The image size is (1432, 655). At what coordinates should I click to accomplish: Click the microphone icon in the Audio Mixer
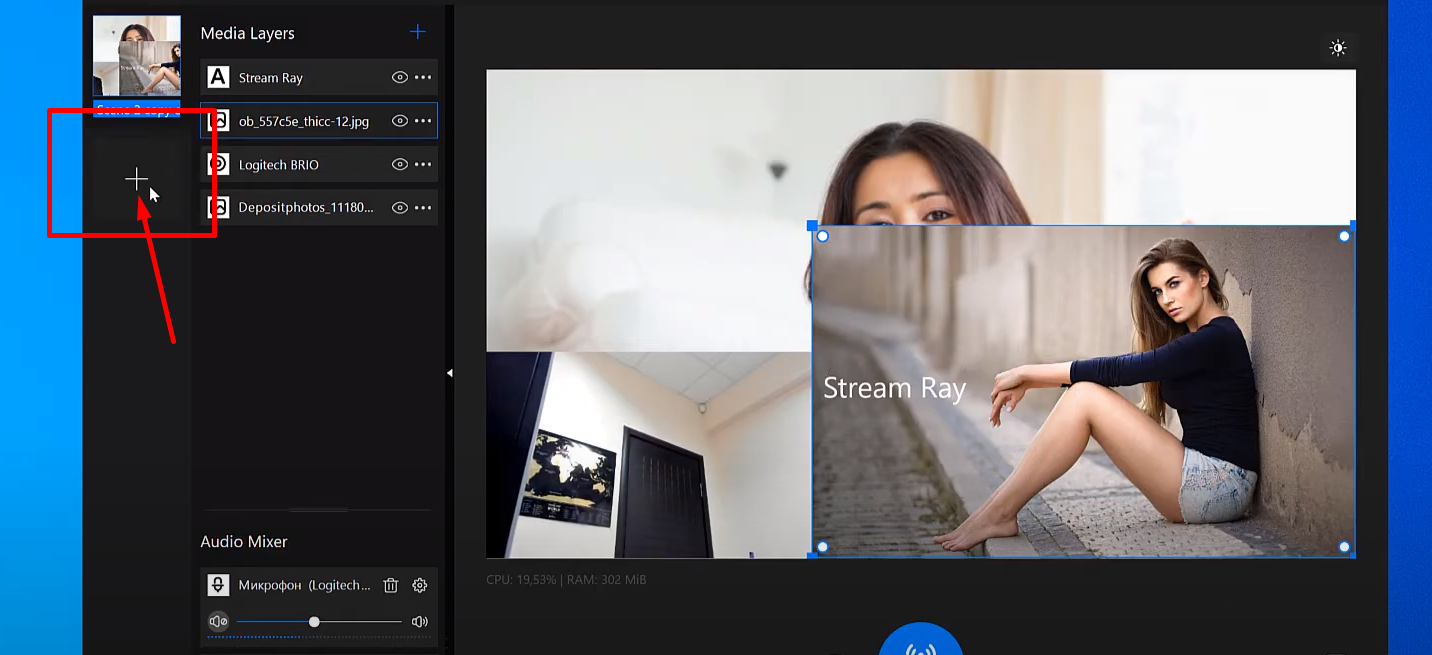tap(217, 585)
